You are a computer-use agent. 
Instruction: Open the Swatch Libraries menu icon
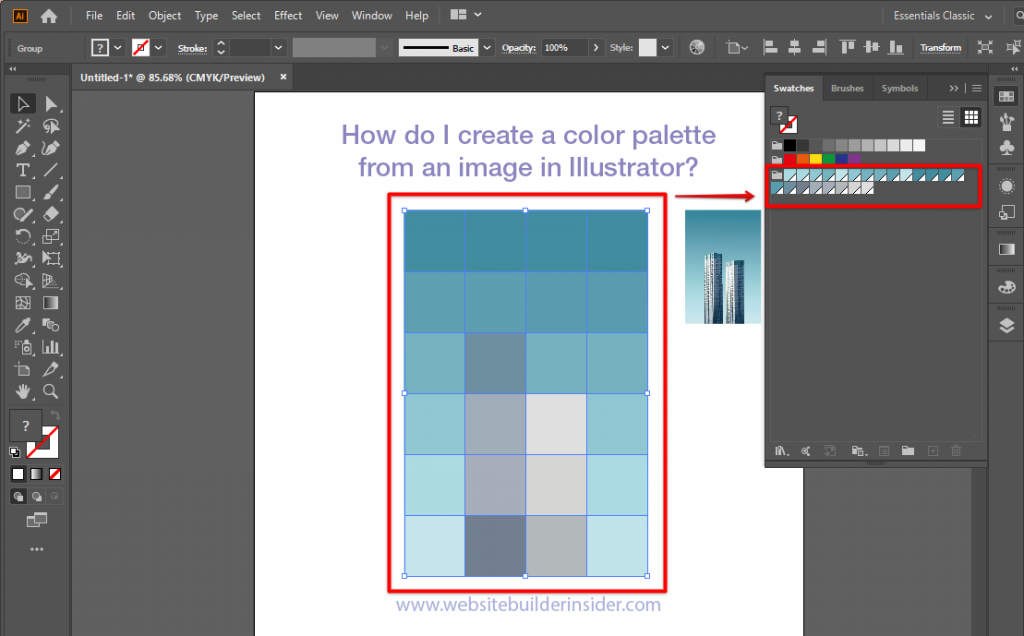coord(780,450)
